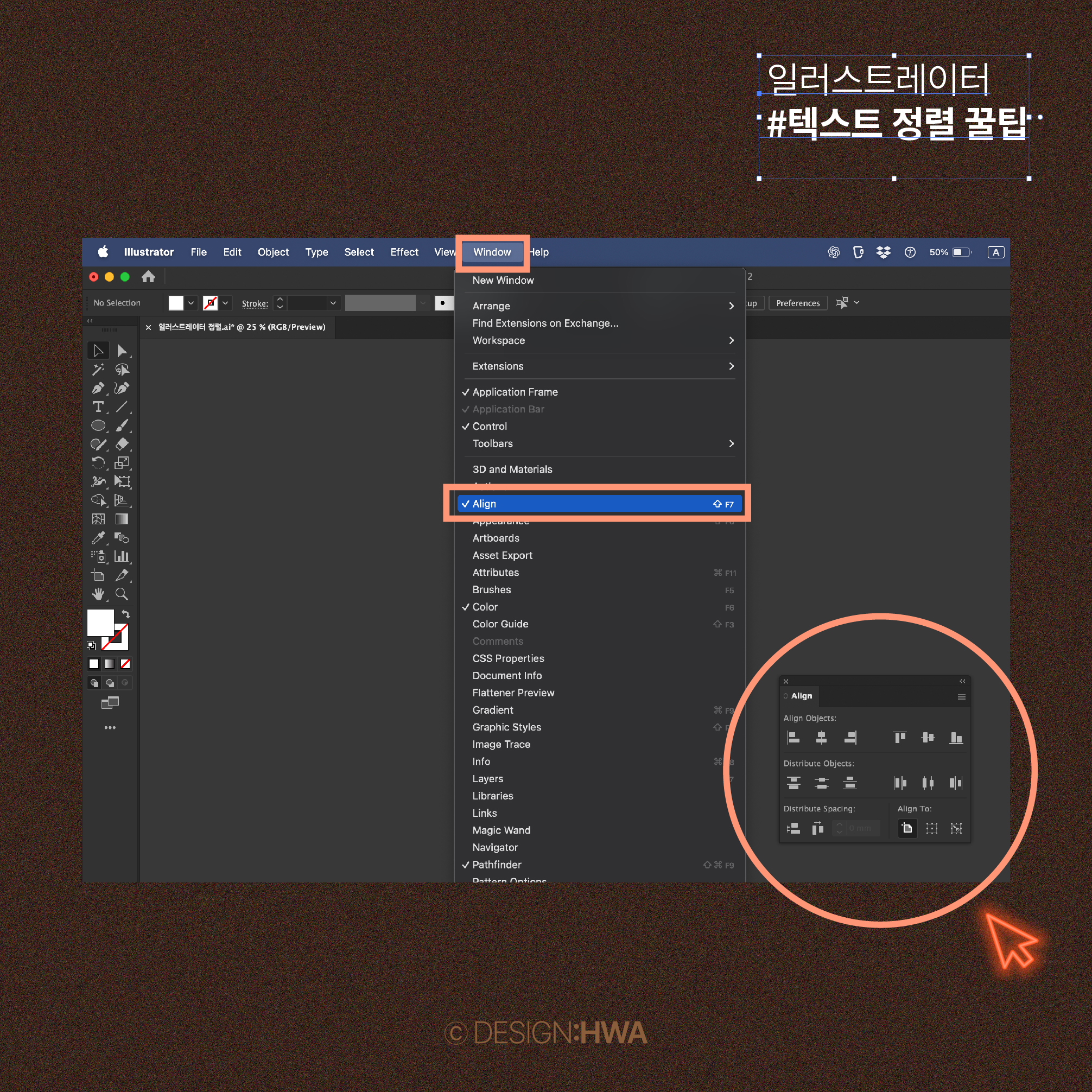Select the Pen tool
Viewport: 1092px width, 1092px height.
pos(98,388)
